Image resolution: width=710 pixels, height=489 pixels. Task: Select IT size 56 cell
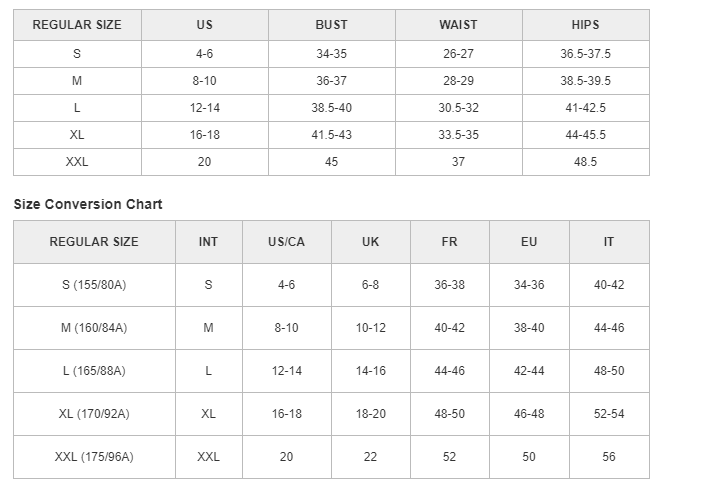tap(609, 457)
